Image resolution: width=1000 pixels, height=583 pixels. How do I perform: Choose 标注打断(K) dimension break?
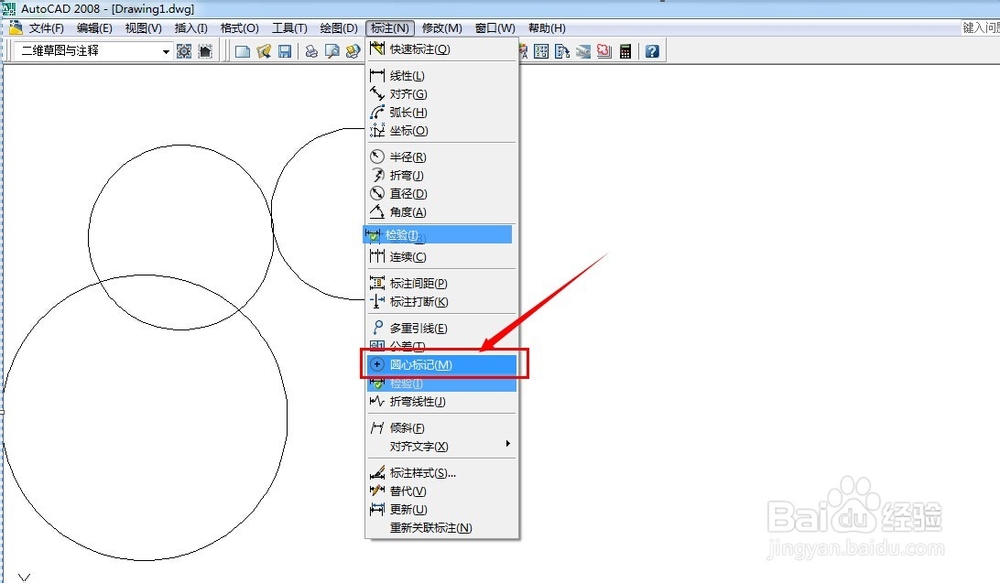pos(441,302)
